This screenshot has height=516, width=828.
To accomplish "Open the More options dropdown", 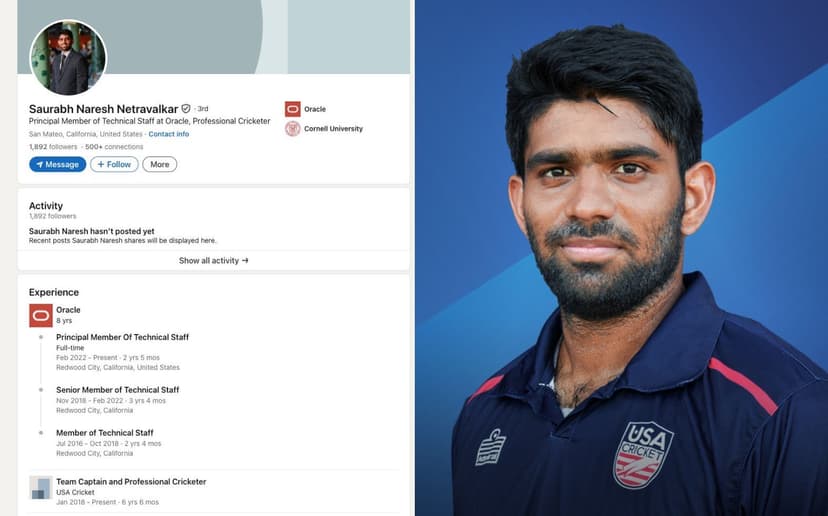I will pyautogui.click(x=159, y=164).
